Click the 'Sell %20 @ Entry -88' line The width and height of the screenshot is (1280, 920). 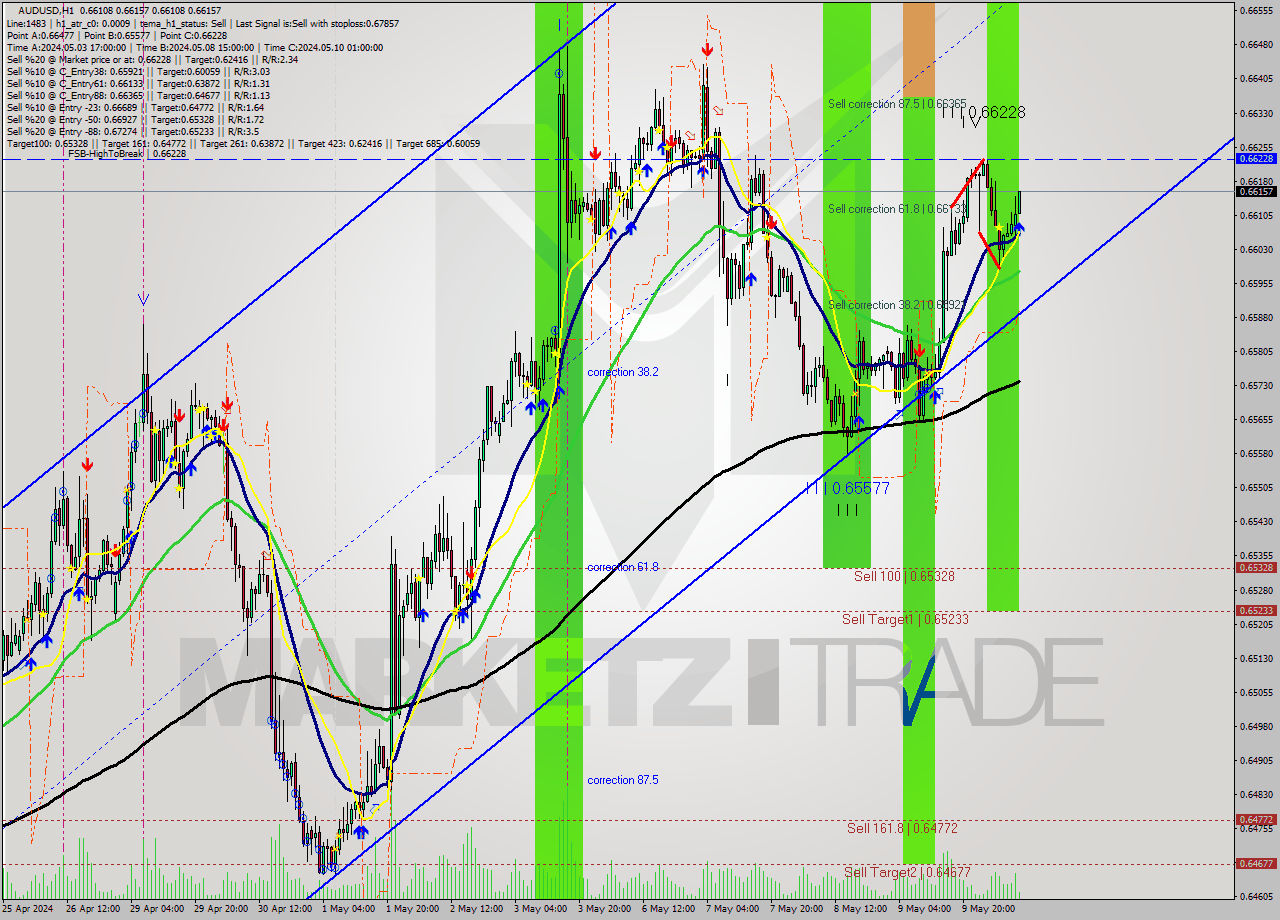(134, 131)
